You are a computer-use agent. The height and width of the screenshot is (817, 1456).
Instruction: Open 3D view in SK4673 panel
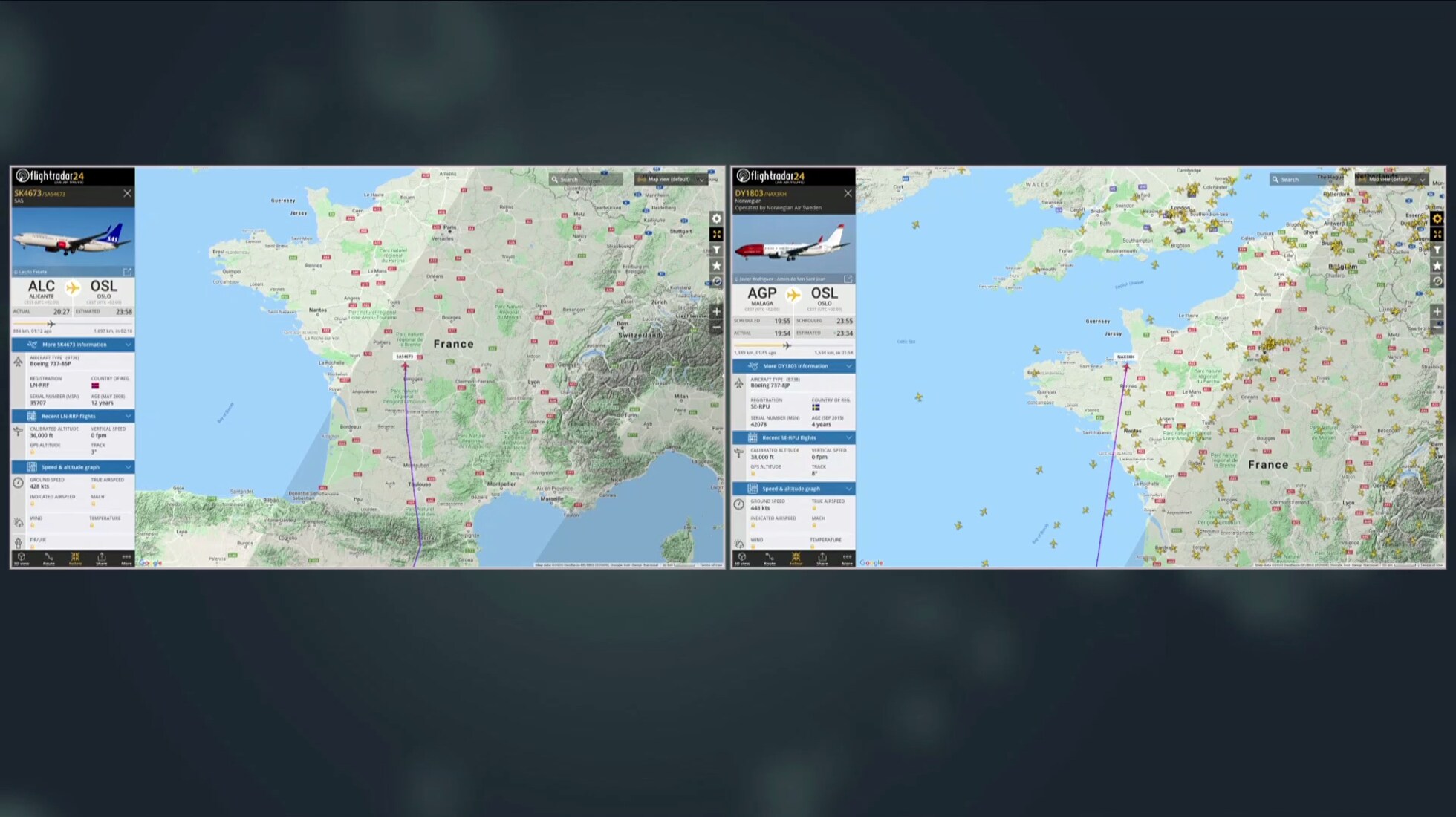coord(22,559)
